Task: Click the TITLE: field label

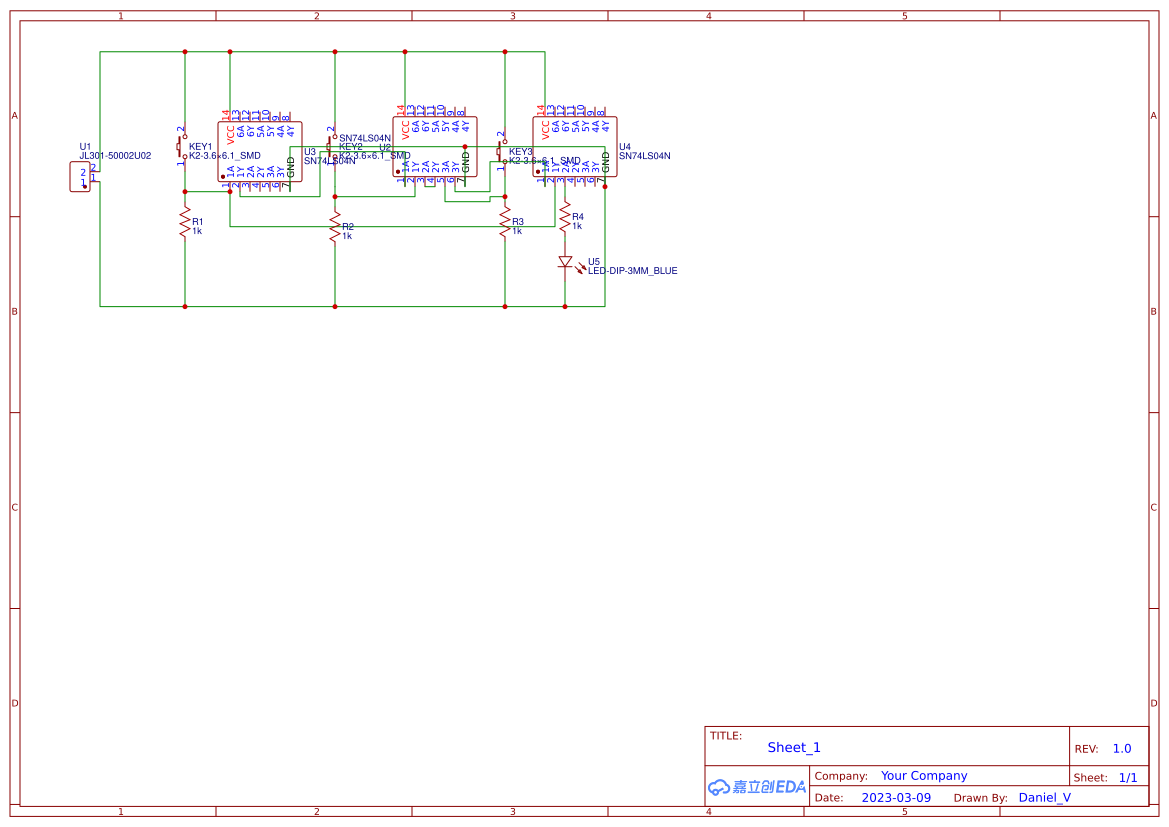Action: tap(725, 735)
